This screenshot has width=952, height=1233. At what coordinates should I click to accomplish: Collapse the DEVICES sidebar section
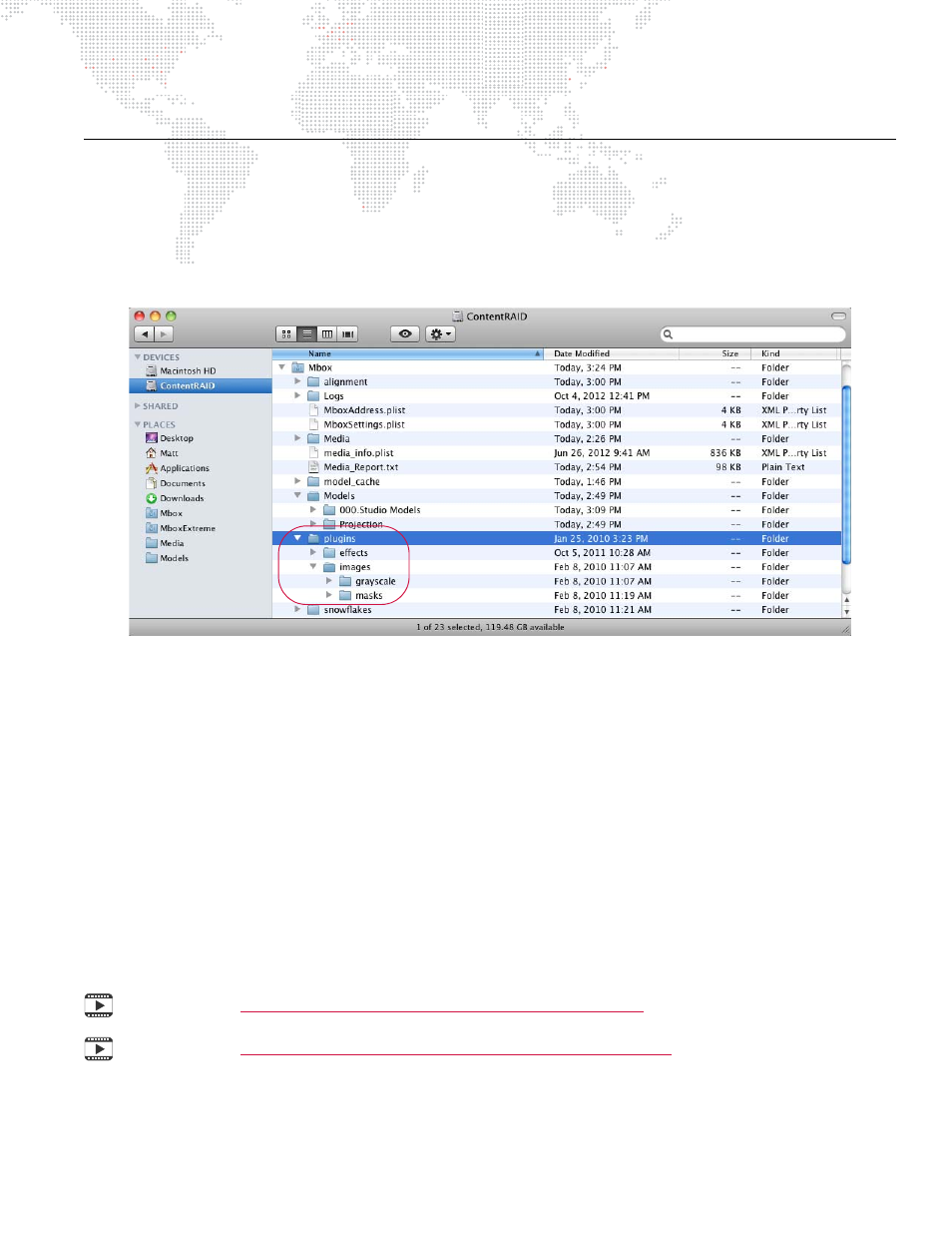pyautogui.click(x=138, y=356)
